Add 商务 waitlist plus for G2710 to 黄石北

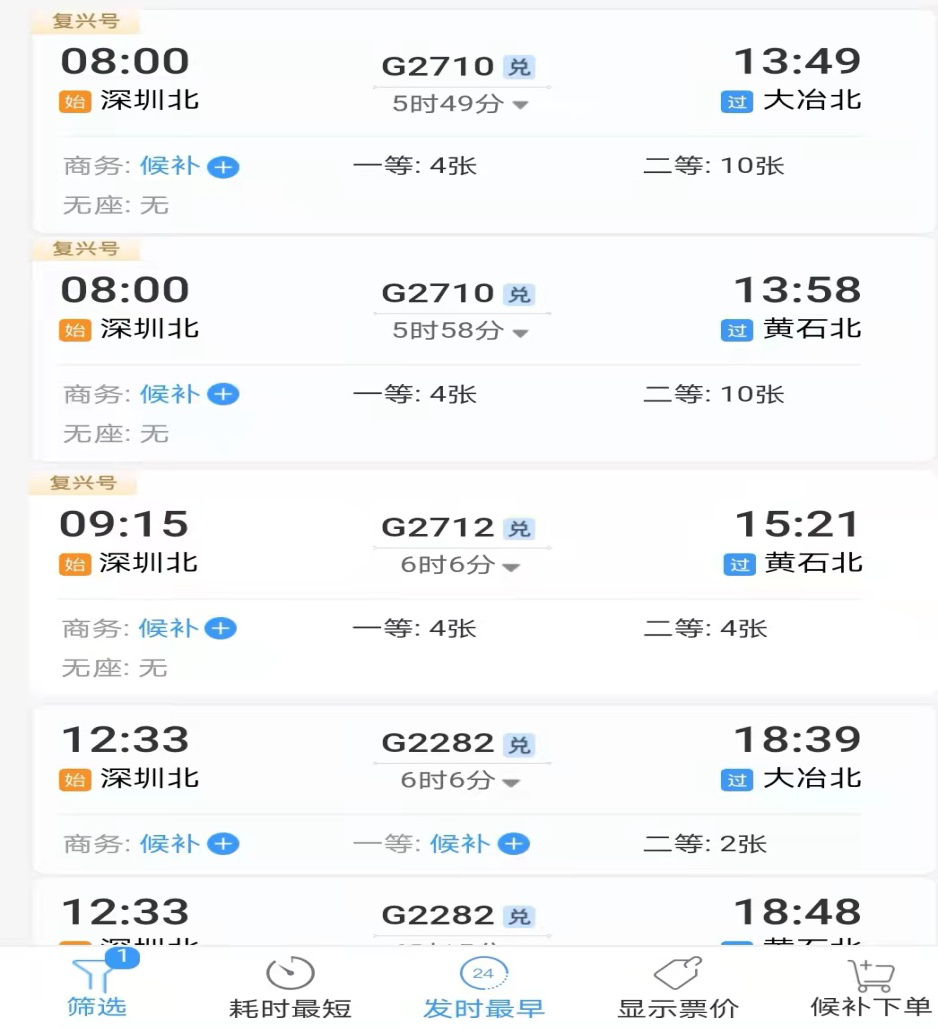pos(223,395)
